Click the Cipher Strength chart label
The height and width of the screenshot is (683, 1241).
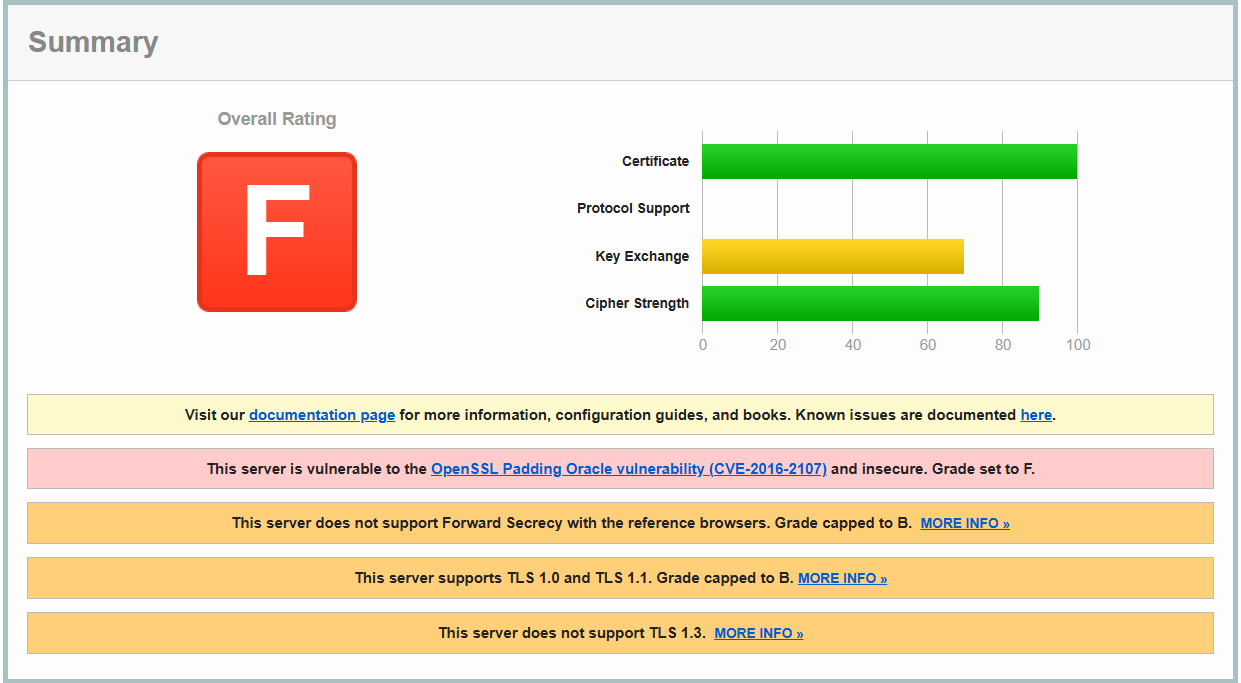637,303
